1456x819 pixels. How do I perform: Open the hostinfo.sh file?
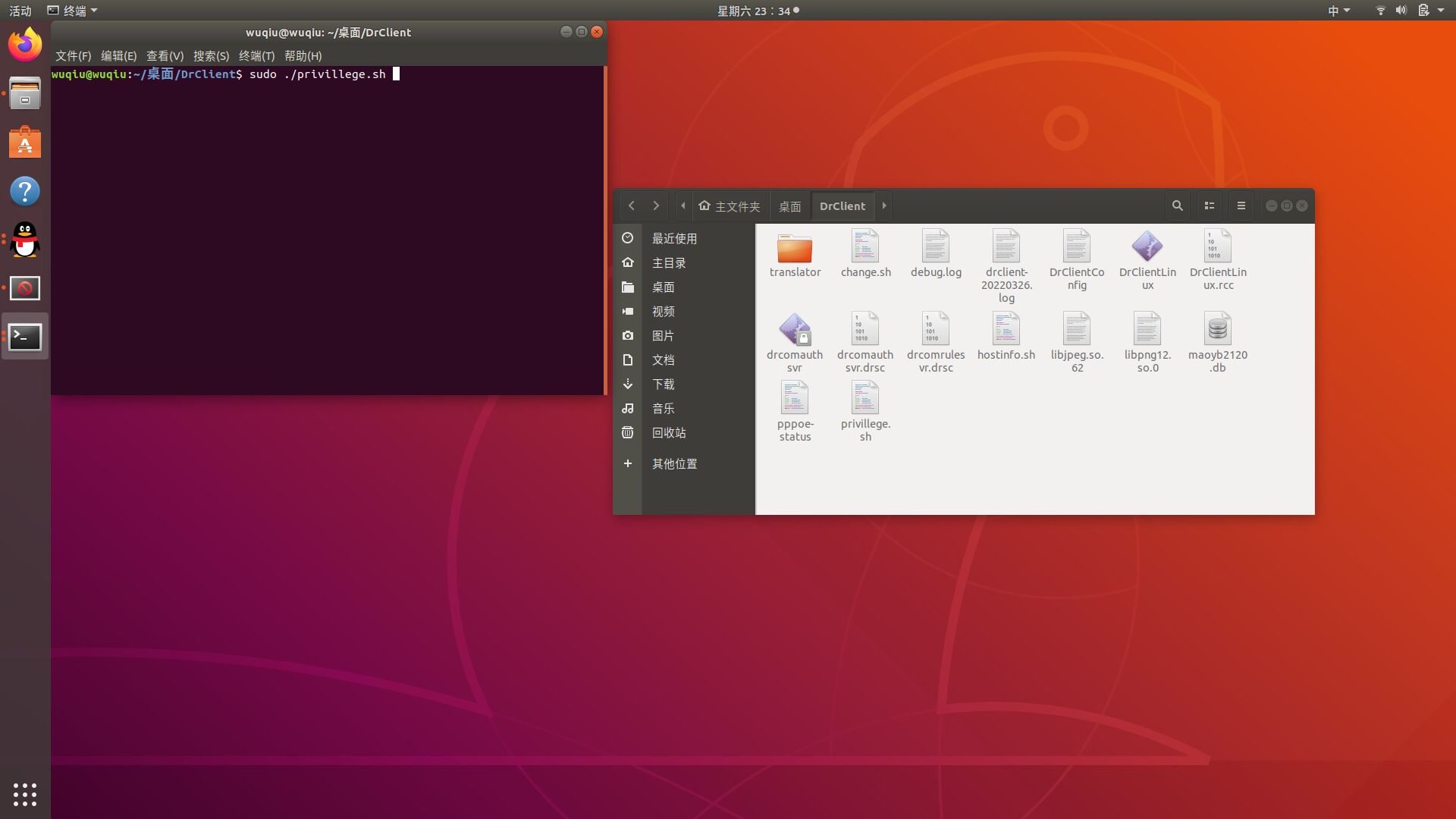tap(1006, 328)
